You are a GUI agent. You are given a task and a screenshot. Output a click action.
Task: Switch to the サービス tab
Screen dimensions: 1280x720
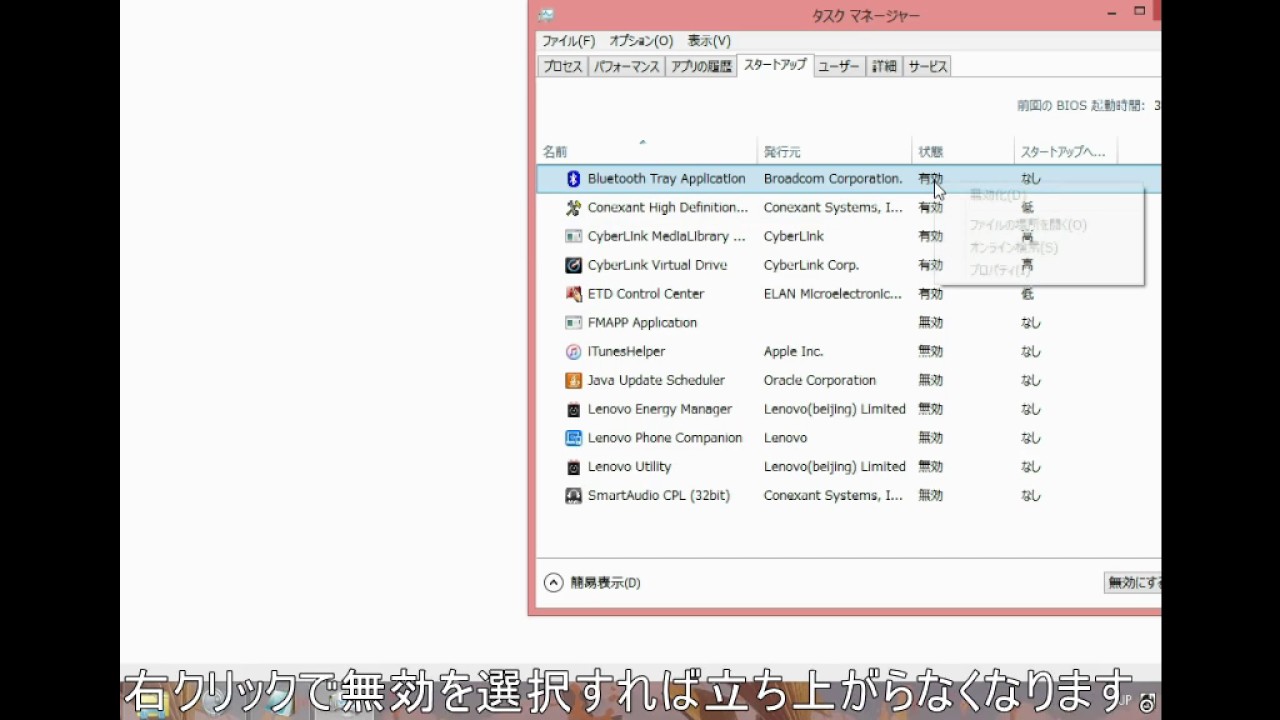tap(927, 67)
